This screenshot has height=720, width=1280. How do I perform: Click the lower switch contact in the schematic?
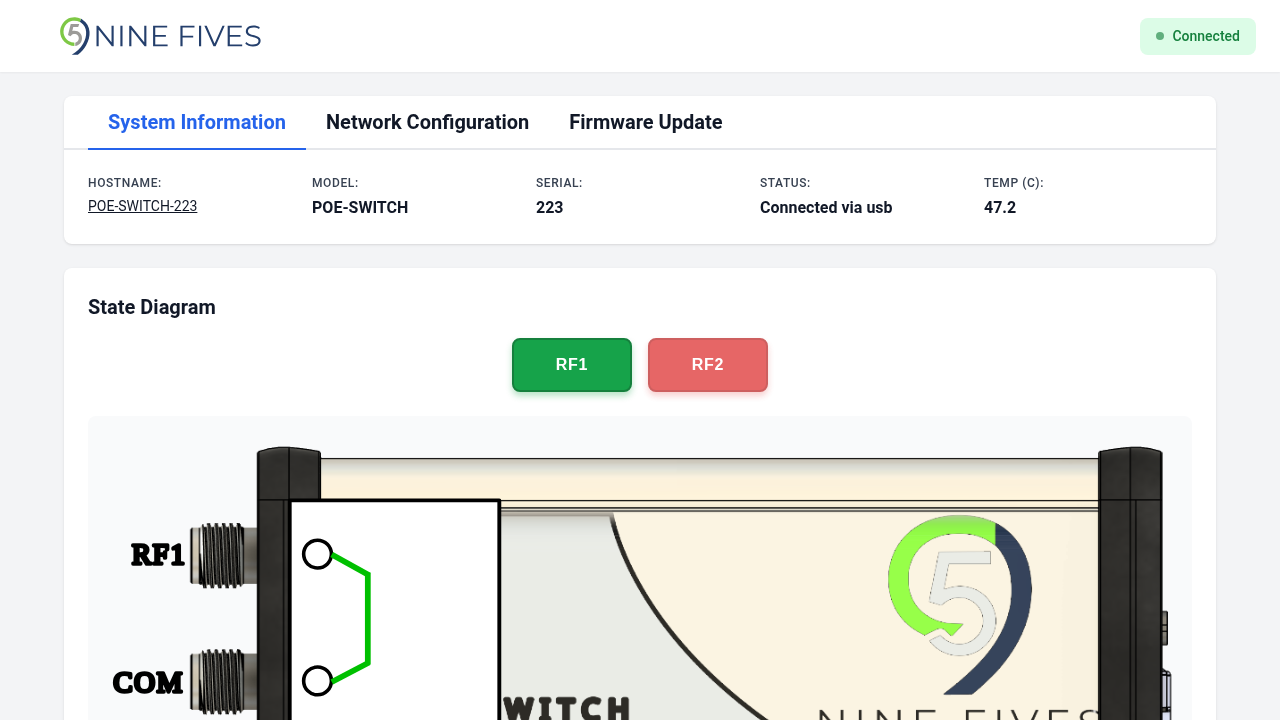[x=317, y=681]
